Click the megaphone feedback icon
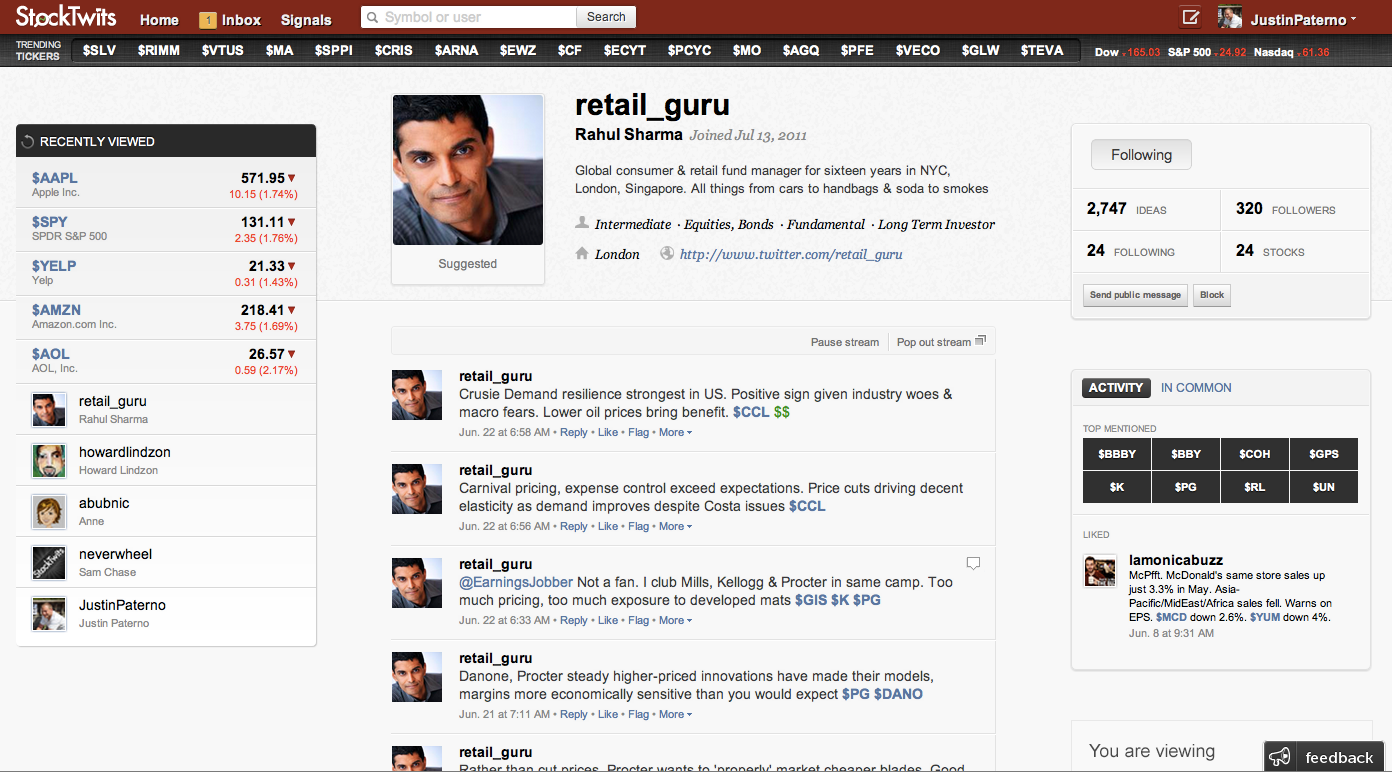1392x772 pixels. tap(1280, 758)
